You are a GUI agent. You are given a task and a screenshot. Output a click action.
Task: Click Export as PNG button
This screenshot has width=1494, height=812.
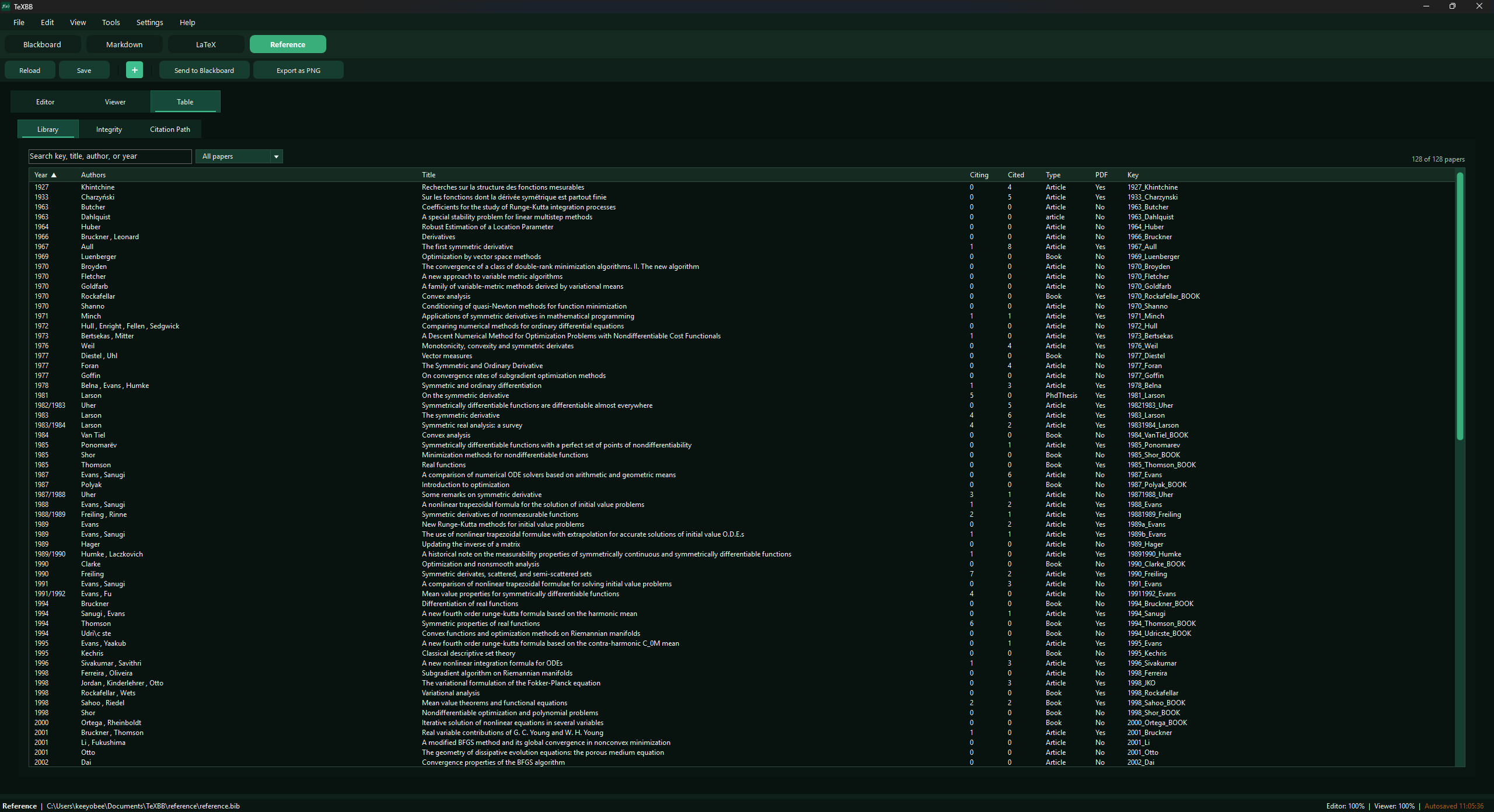click(298, 70)
